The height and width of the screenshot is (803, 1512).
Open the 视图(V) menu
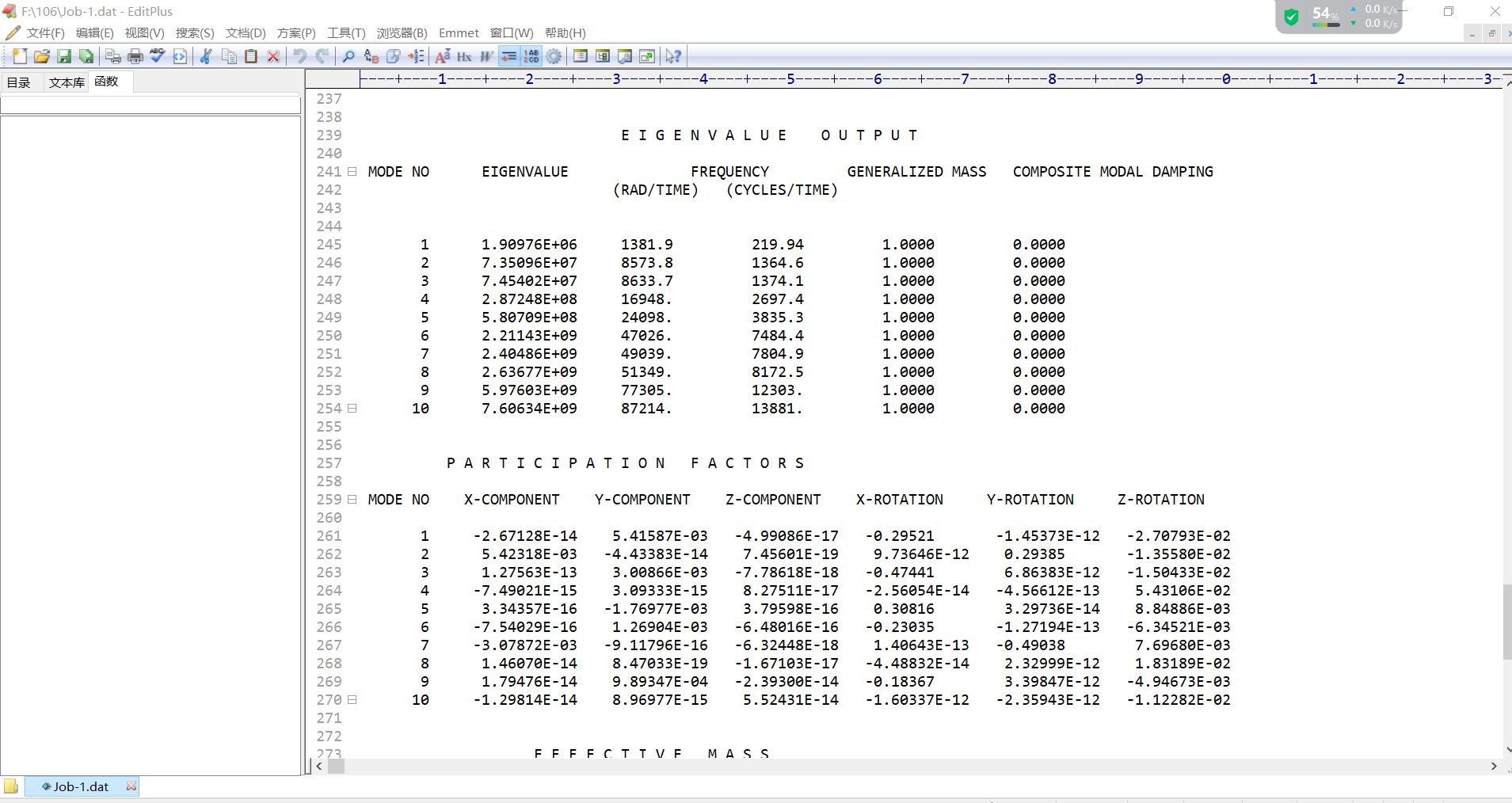point(144,33)
